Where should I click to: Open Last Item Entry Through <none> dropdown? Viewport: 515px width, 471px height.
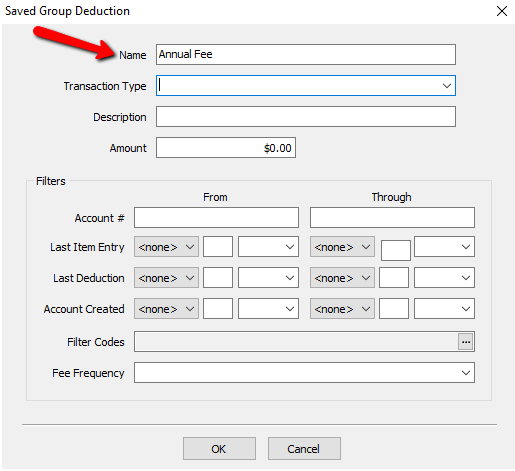[342, 247]
